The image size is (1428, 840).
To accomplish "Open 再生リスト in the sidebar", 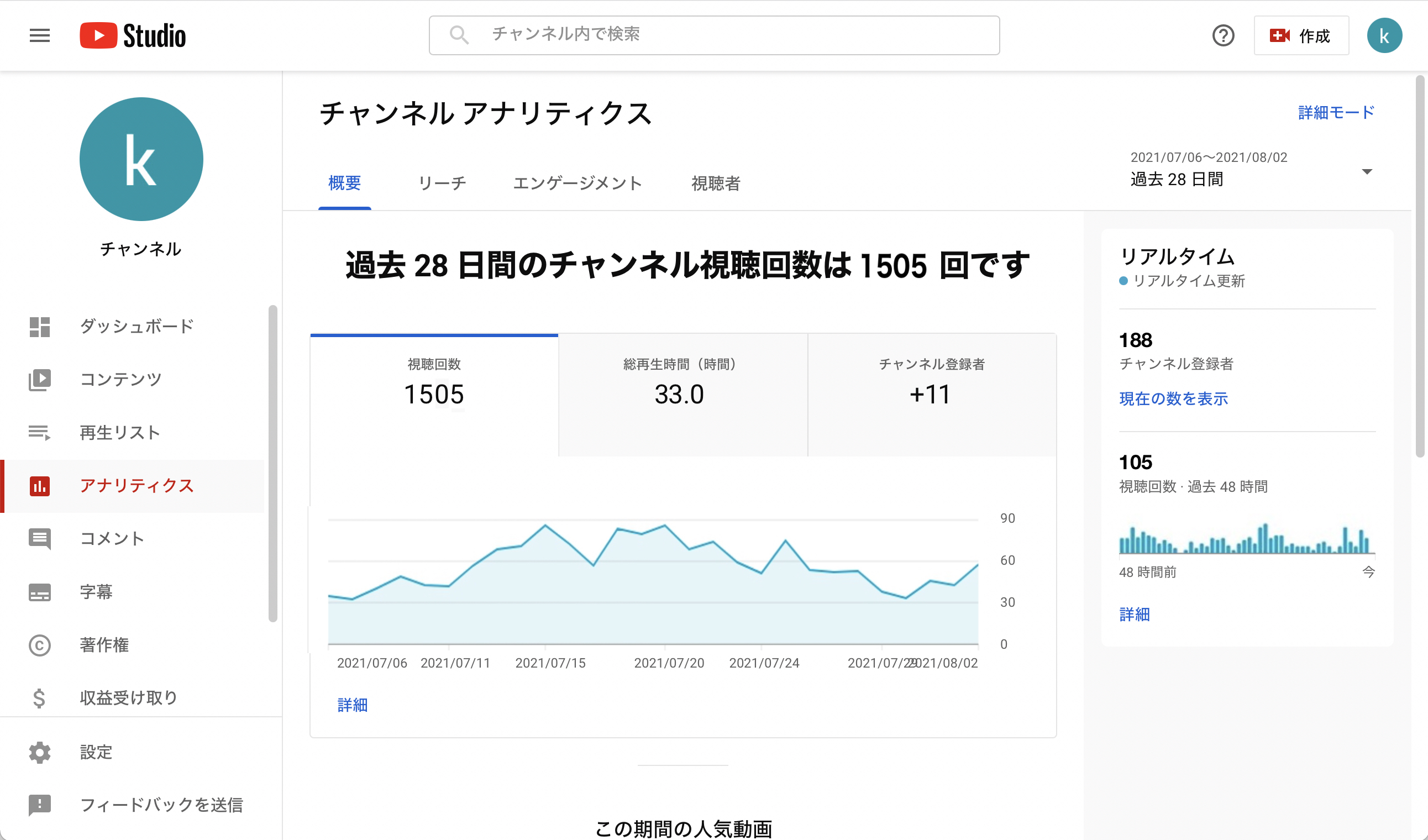I will 133,433.
